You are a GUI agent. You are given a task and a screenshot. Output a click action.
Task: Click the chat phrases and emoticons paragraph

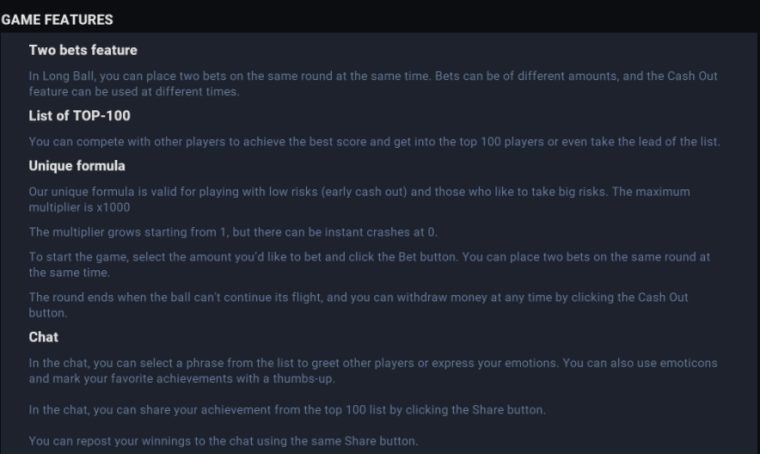tap(373, 371)
